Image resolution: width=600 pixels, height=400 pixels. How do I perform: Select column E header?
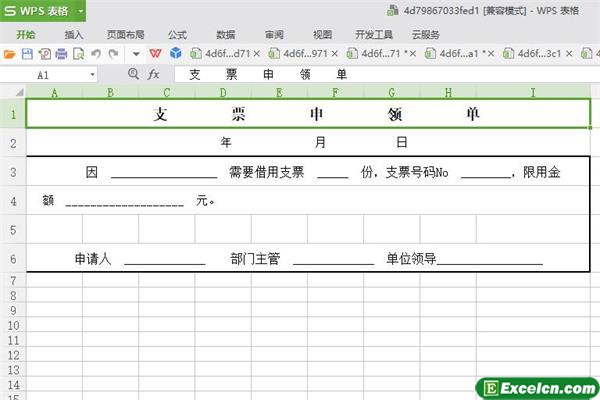coord(279,93)
